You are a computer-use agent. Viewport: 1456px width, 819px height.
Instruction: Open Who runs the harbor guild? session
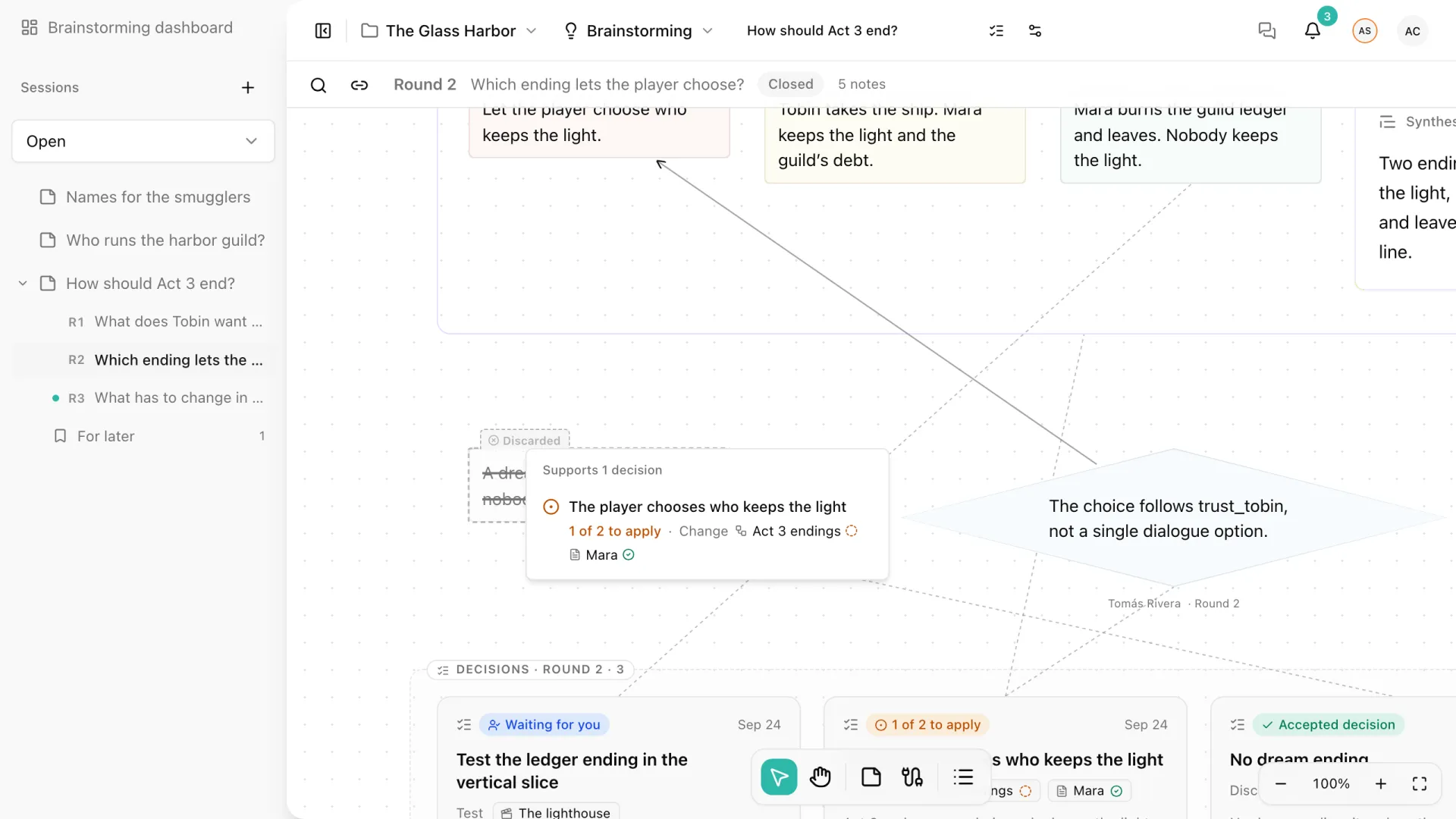(144, 240)
